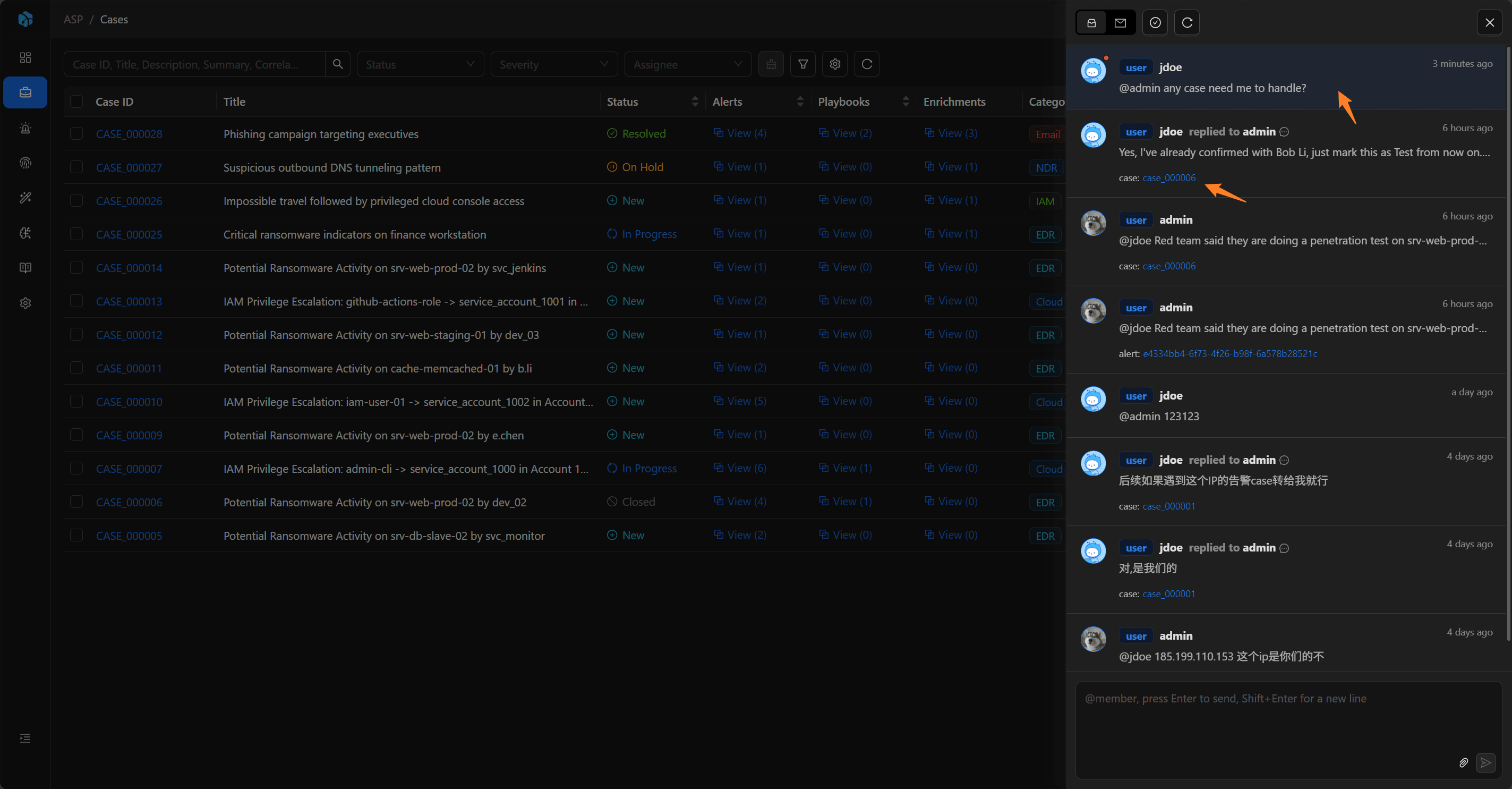Open the magic wand icon in sidebar
Viewport: 1512px width, 789px height.
25,198
